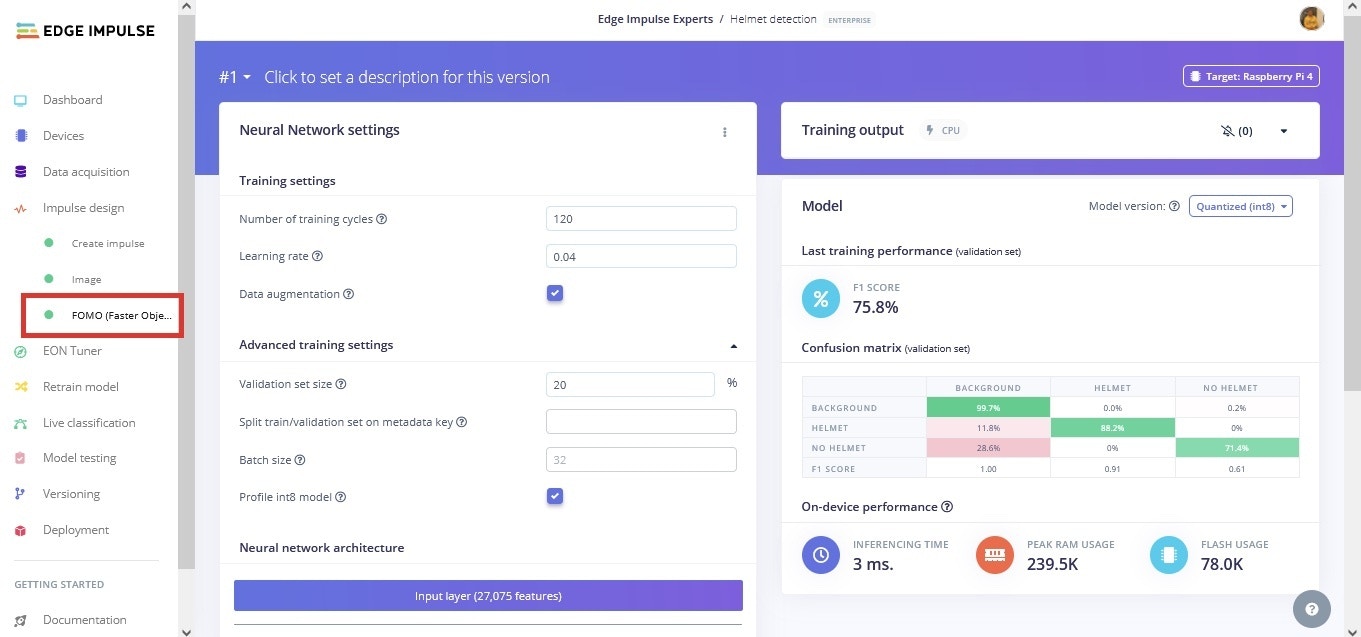1361x637 pixels.
Task: Click the Edge Impulse logo
Action: click(85, 31)
